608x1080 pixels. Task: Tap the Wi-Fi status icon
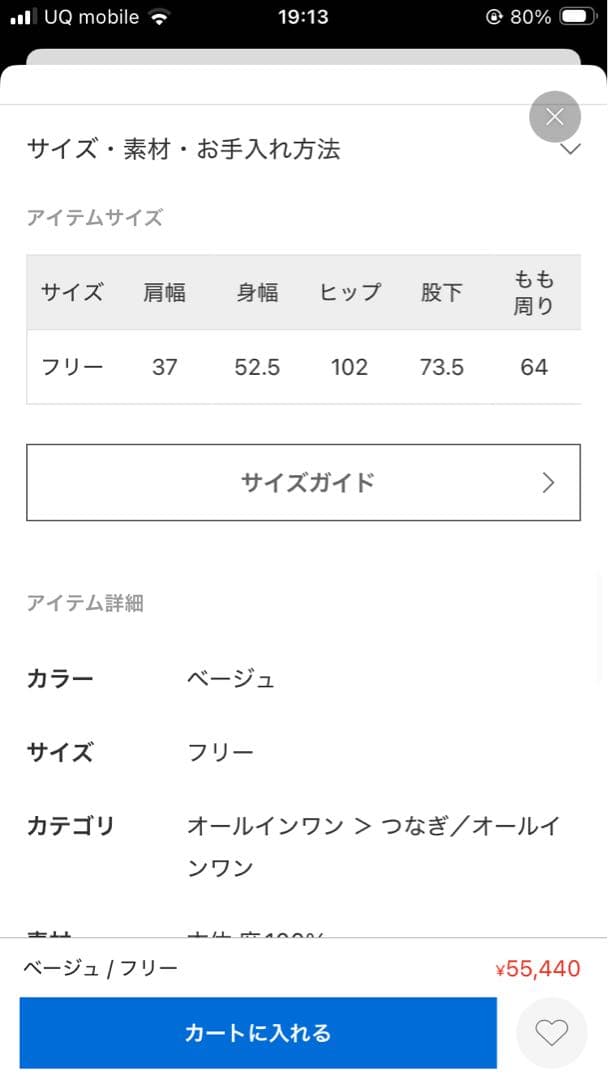159,17
